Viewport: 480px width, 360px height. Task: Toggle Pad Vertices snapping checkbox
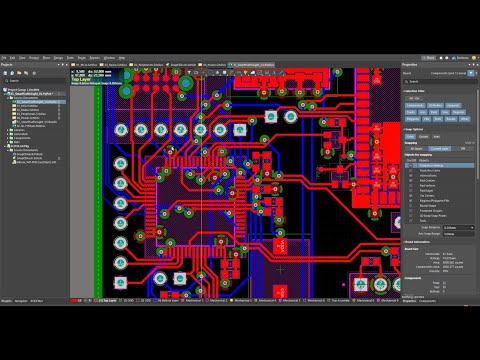pyautogui.click(x=411, y=185)
